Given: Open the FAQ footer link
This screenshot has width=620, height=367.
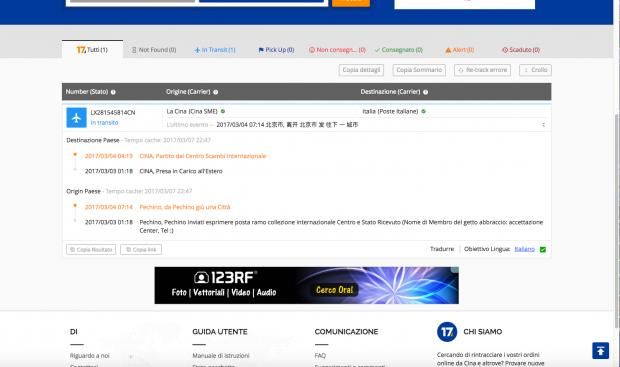Looking at the screenshot, I should [x=320, y=356].
